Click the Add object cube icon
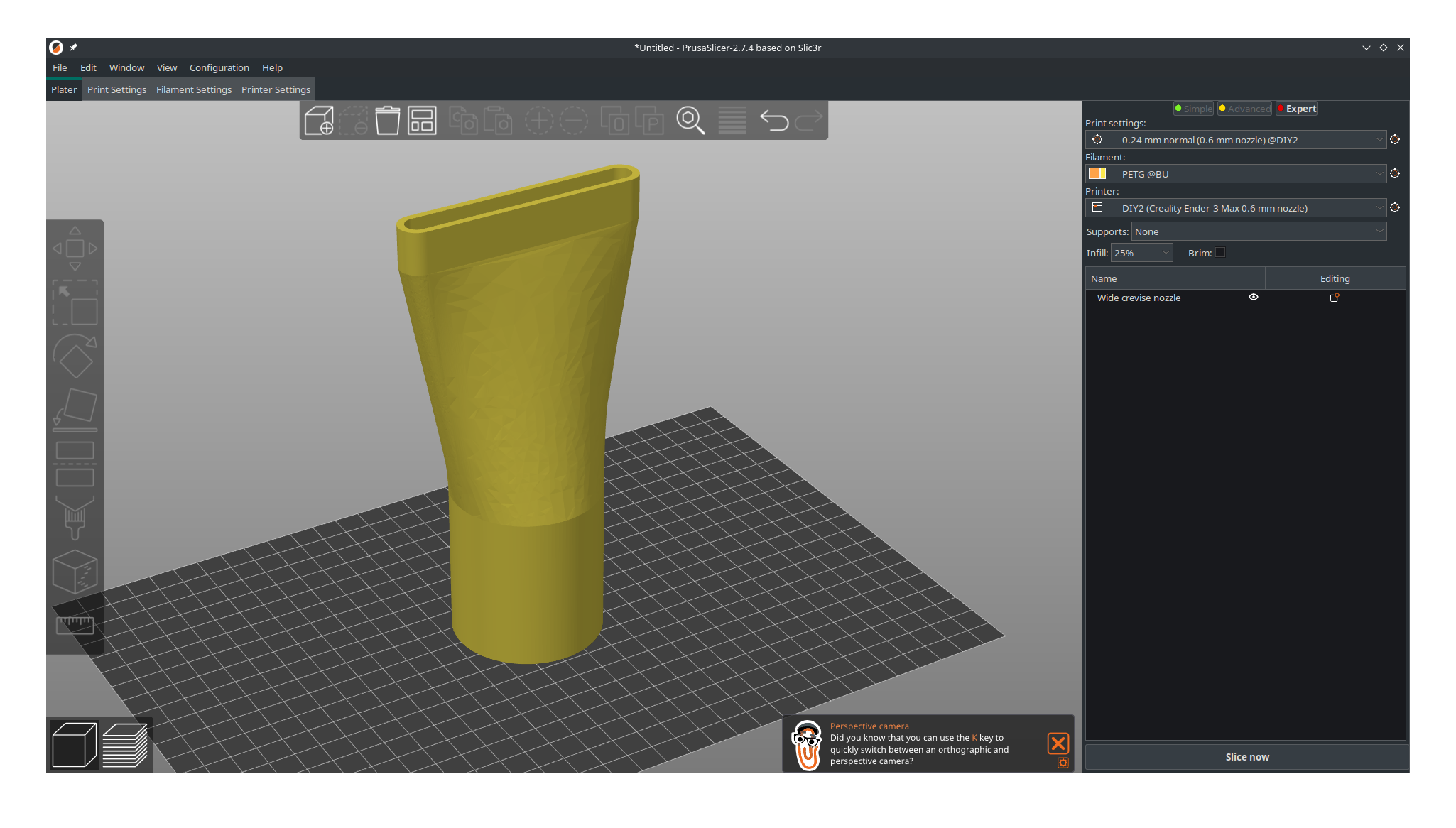The image size is (1456, 828). tap(319, 120)
